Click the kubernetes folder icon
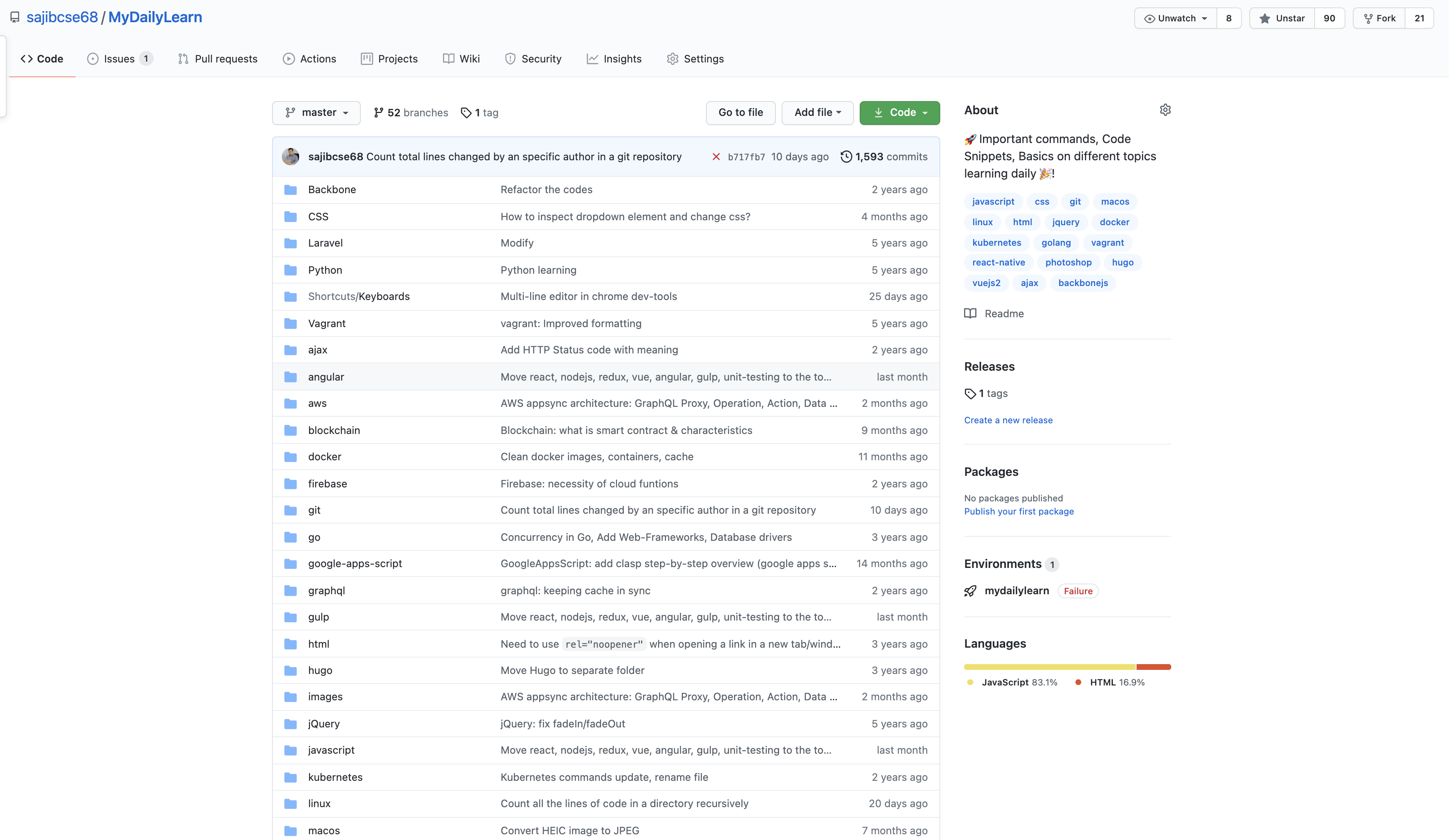Screen dimensions: 1449x840 291,778
